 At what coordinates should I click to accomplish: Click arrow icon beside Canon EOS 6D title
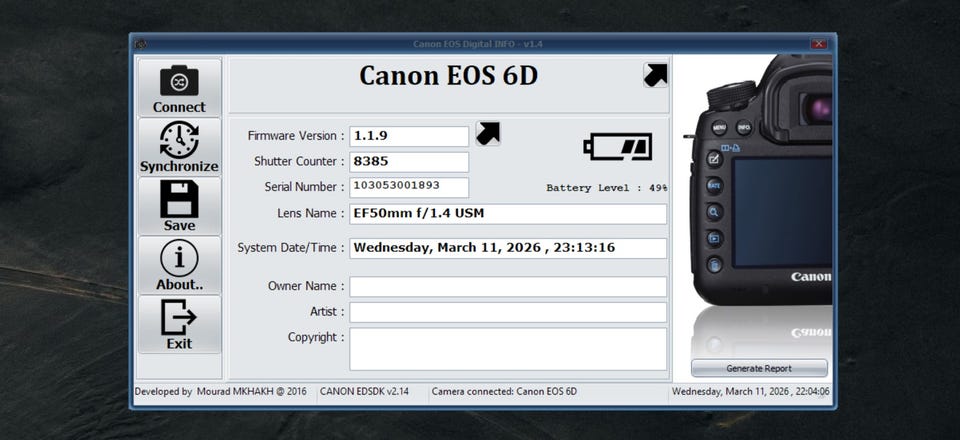[x=655, y=75]
